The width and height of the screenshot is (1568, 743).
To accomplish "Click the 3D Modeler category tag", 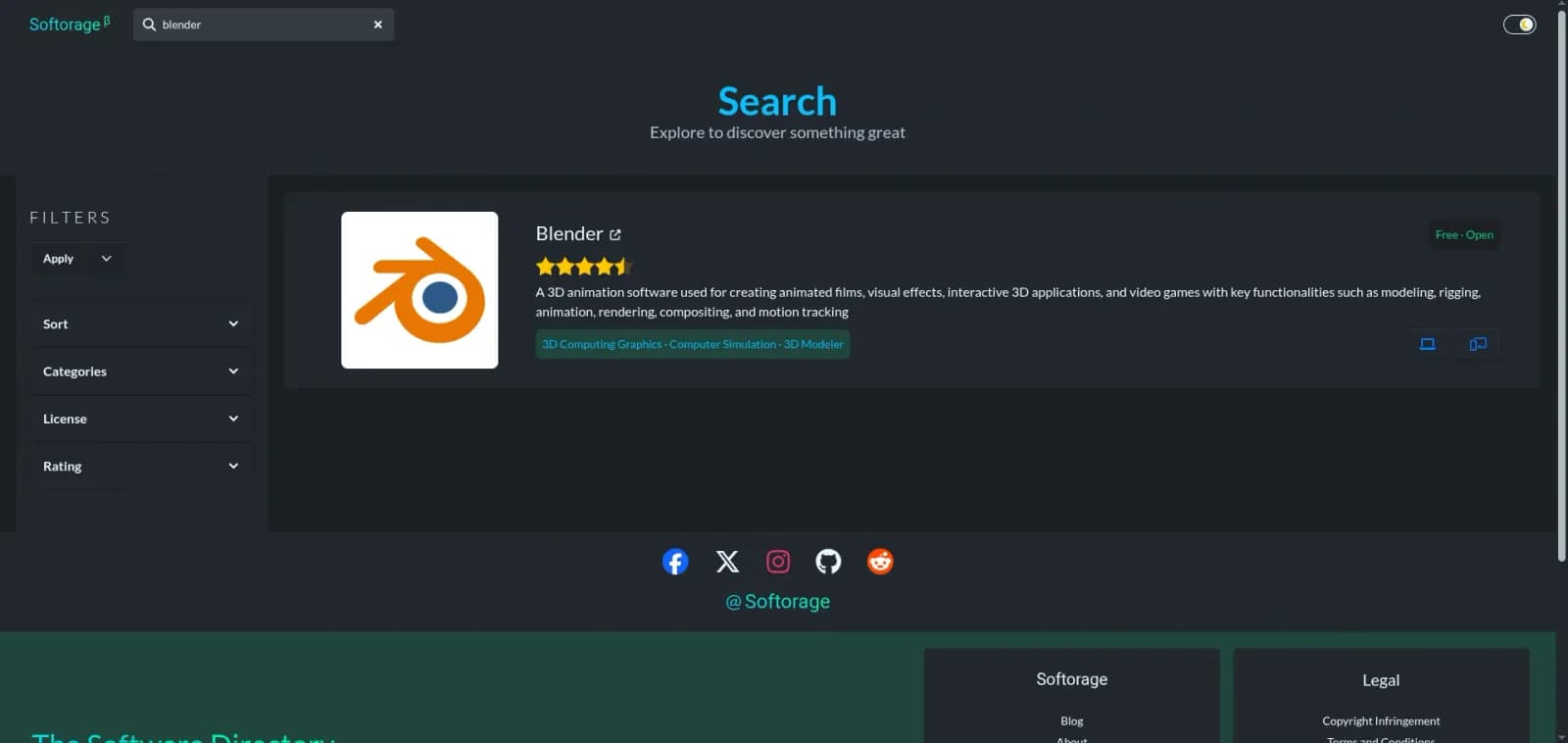I will [x=813, y=344].
